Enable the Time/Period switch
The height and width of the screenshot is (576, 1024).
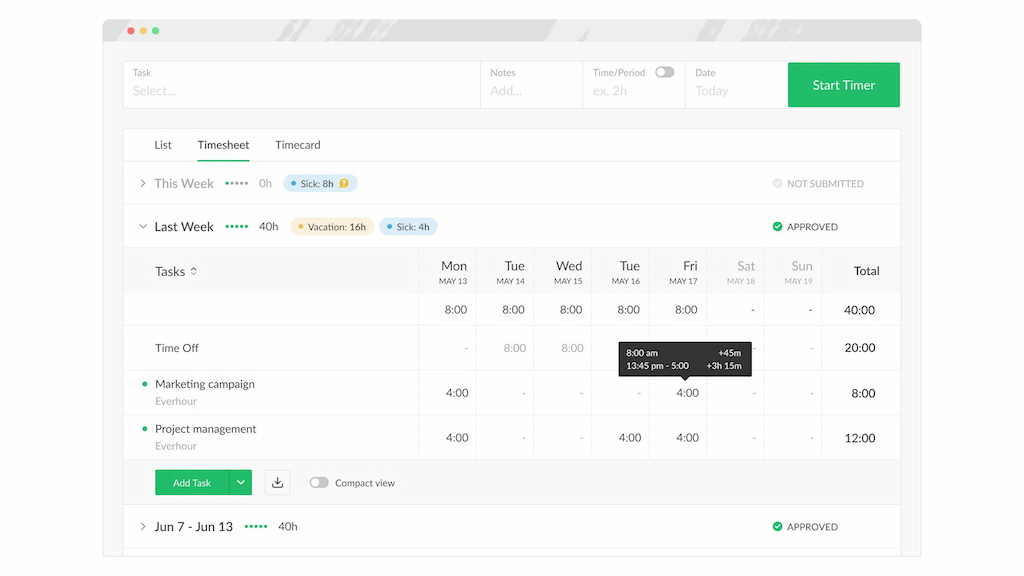(x=663, y=73)
